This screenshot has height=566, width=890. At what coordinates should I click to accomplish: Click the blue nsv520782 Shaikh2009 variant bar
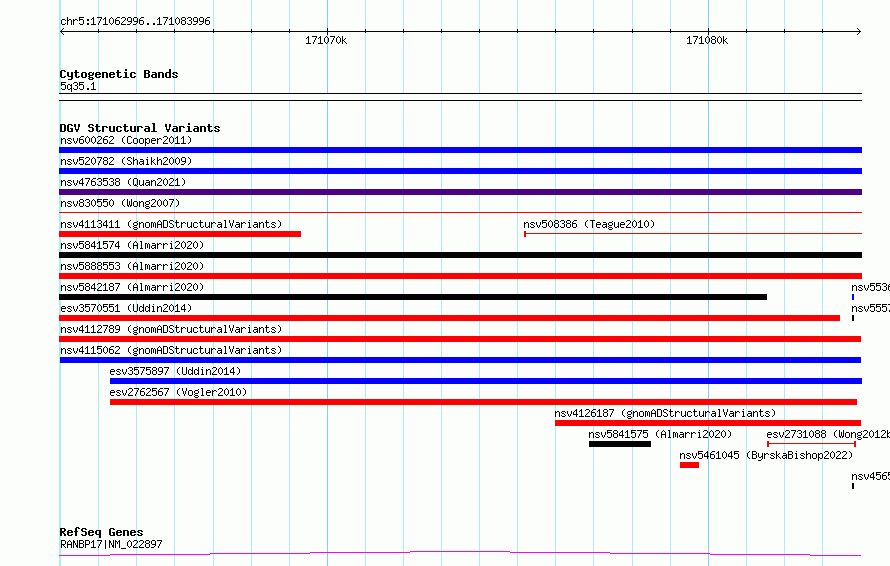tap(460, 171)
